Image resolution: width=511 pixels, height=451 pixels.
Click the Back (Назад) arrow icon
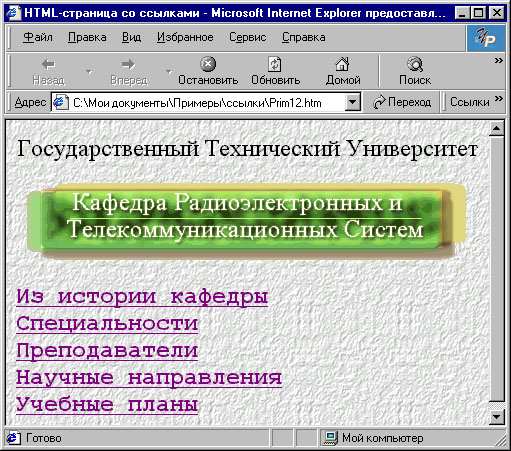[49, 64]
